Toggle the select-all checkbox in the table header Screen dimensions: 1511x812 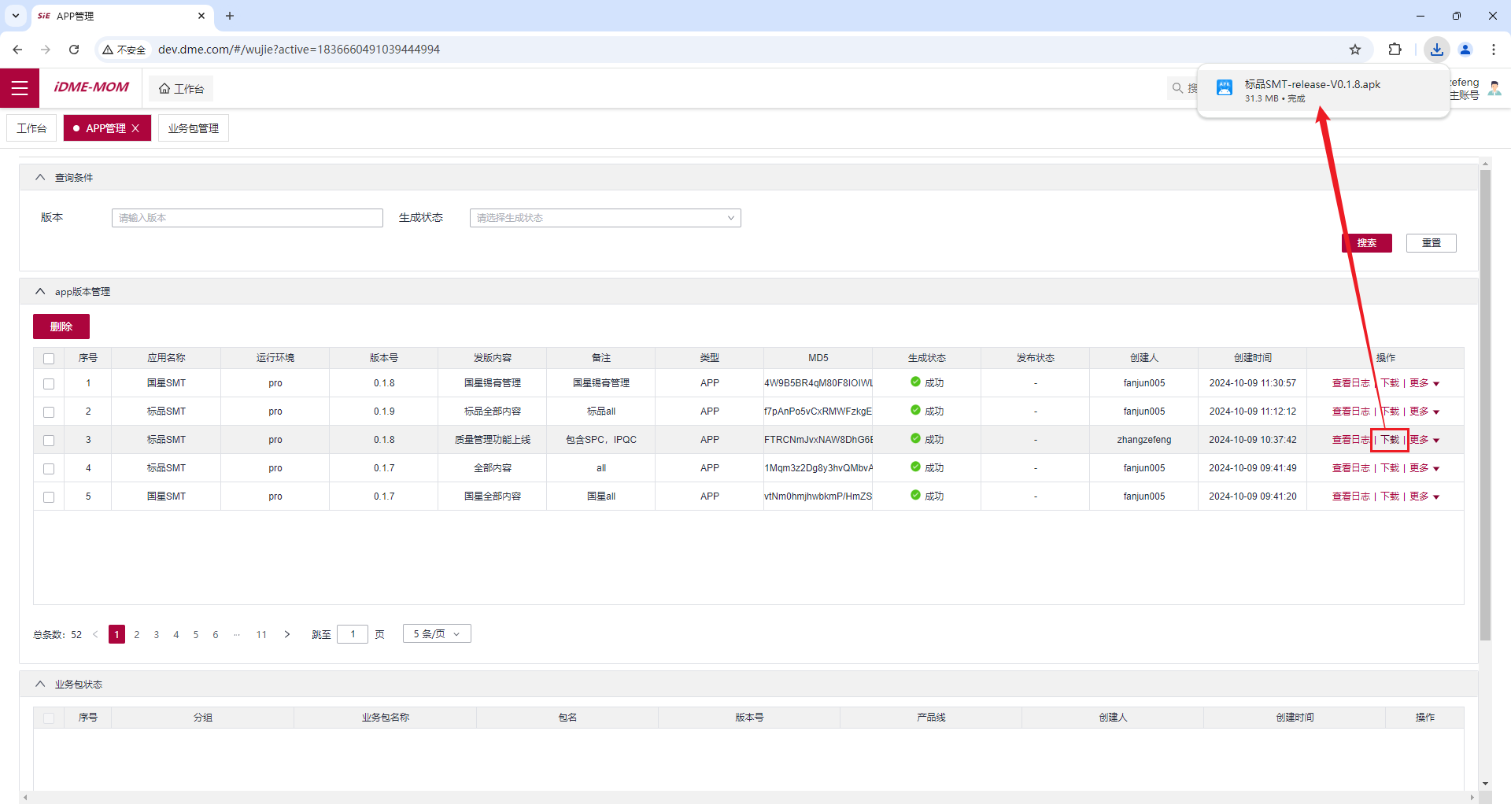[x=49, y=359]
